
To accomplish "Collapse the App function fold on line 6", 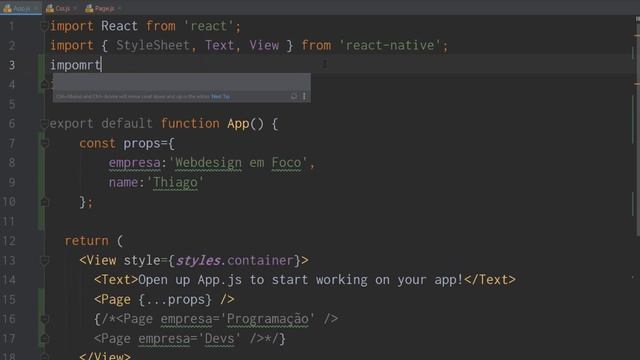I will point(44,123).
